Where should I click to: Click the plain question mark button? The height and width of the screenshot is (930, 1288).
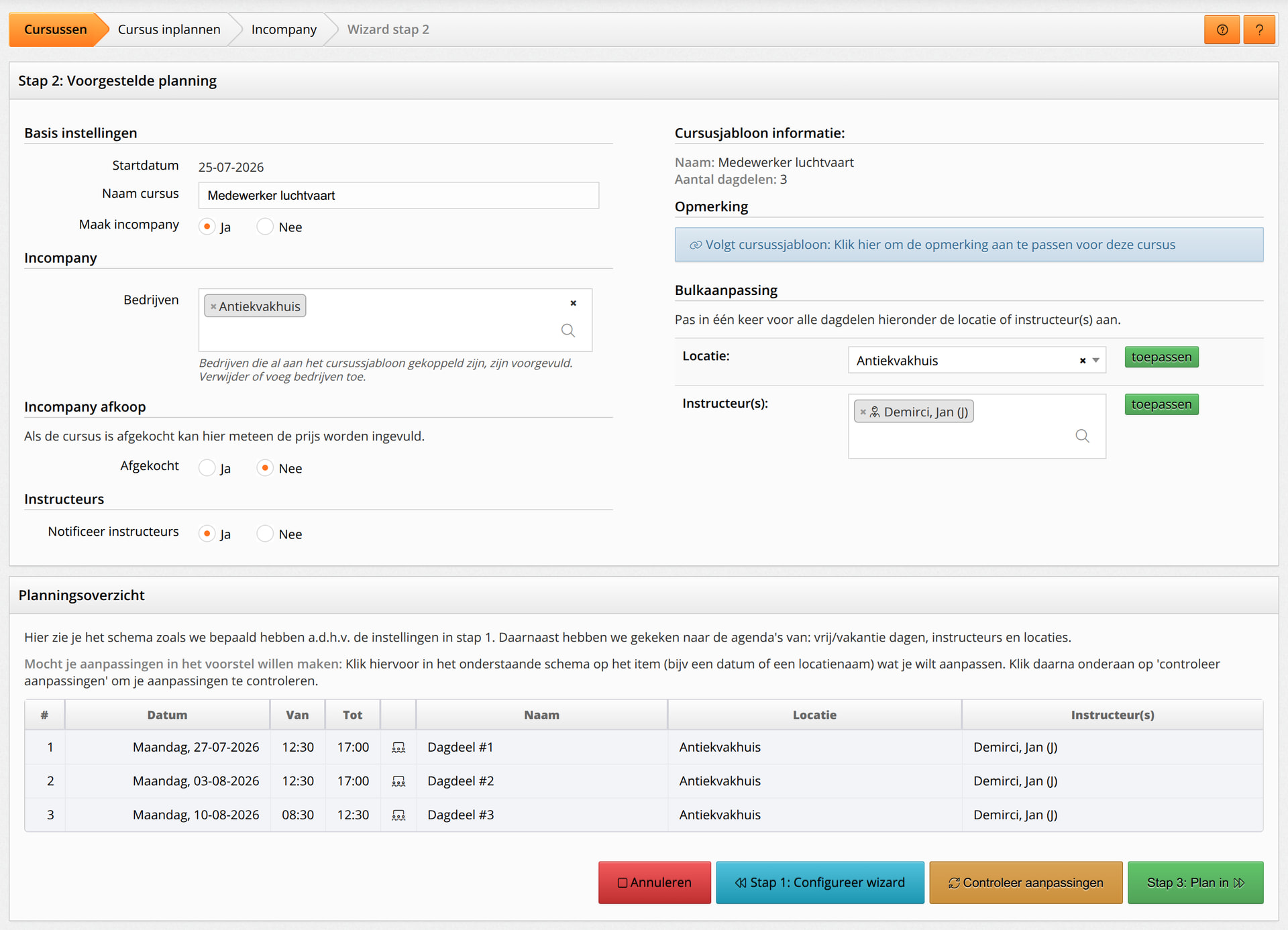(x=1259, y=30)
